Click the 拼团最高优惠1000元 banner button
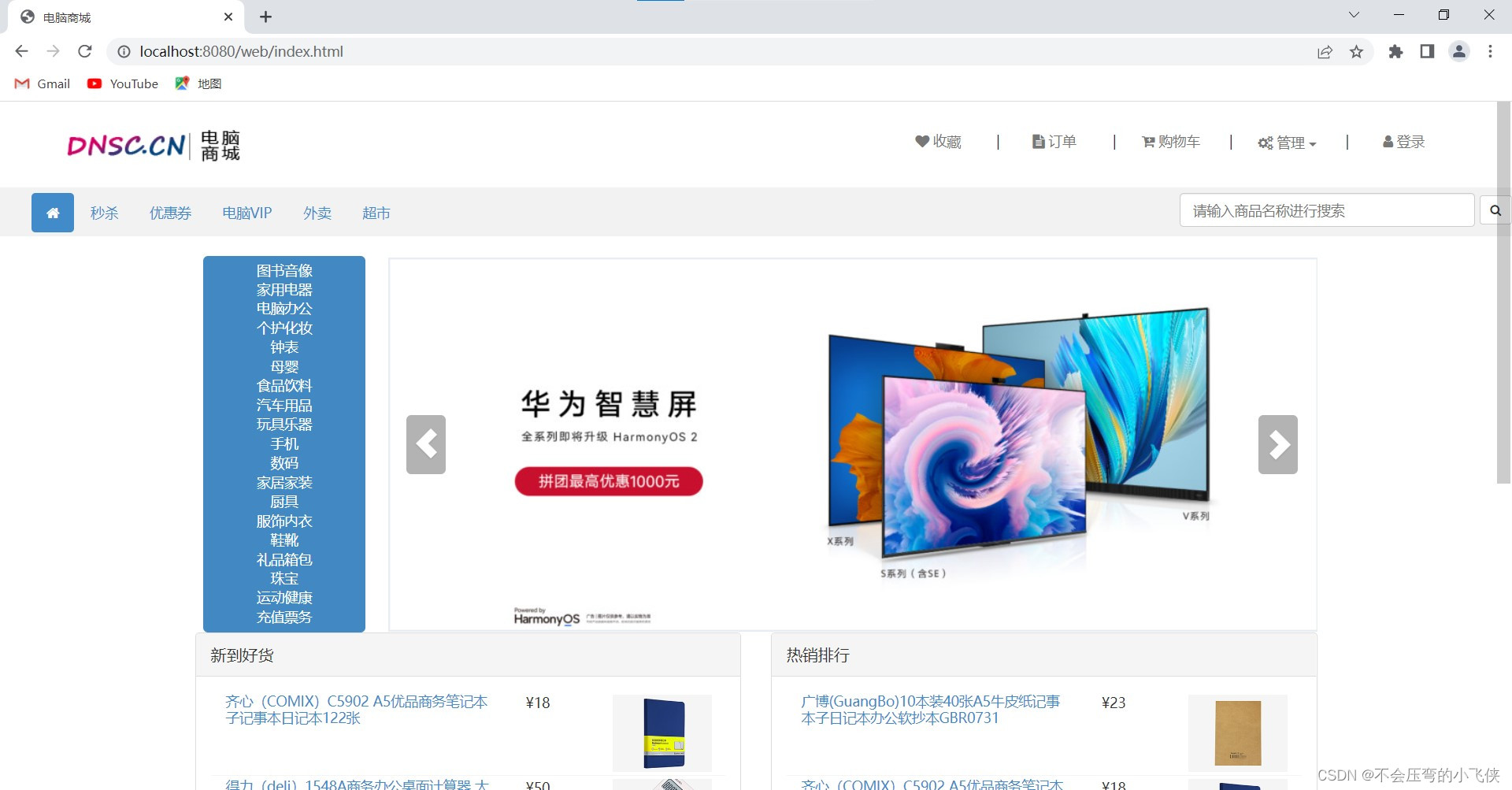 point(609,481)
